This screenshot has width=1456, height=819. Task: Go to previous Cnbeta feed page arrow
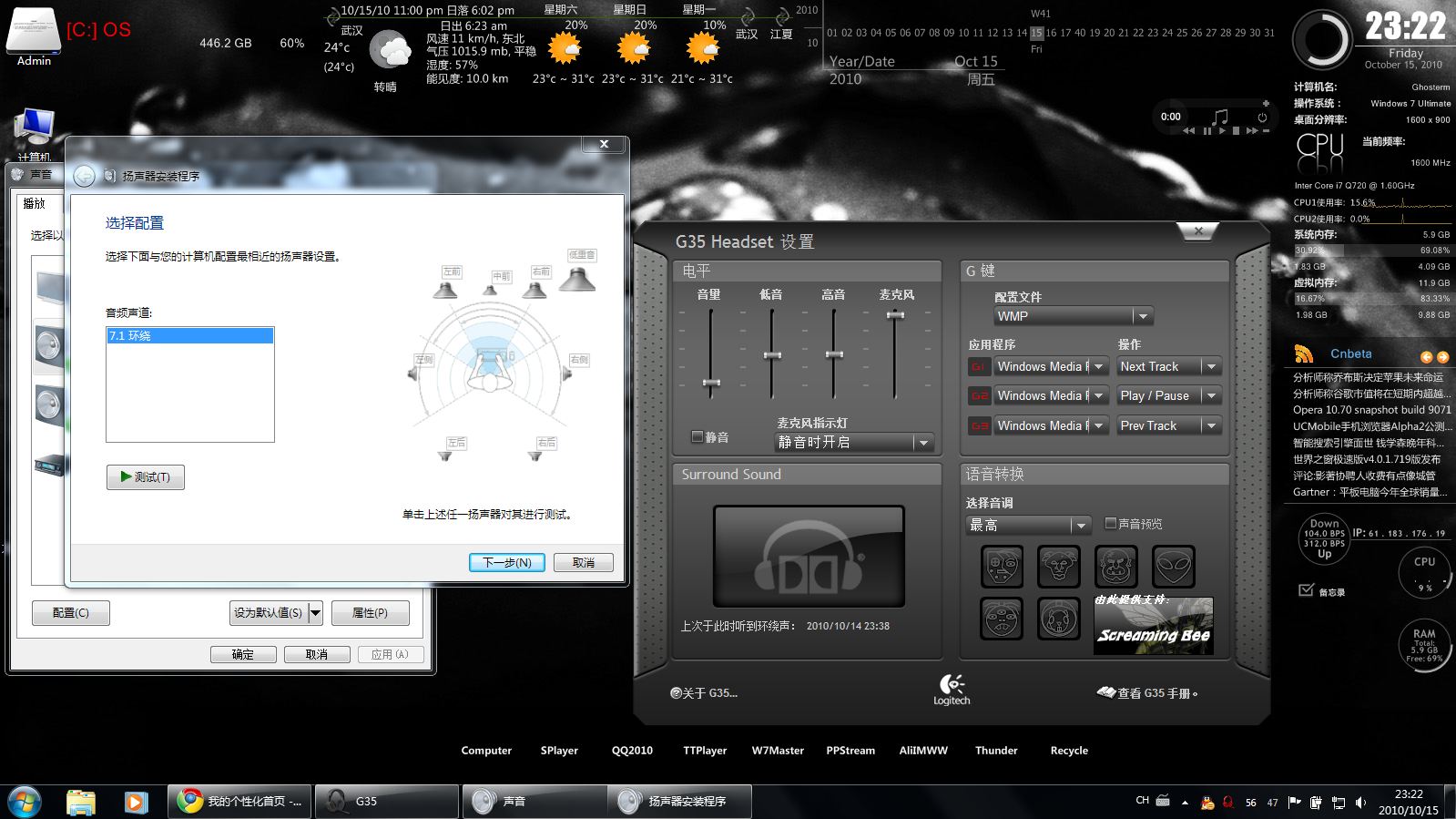[1426, 357]
